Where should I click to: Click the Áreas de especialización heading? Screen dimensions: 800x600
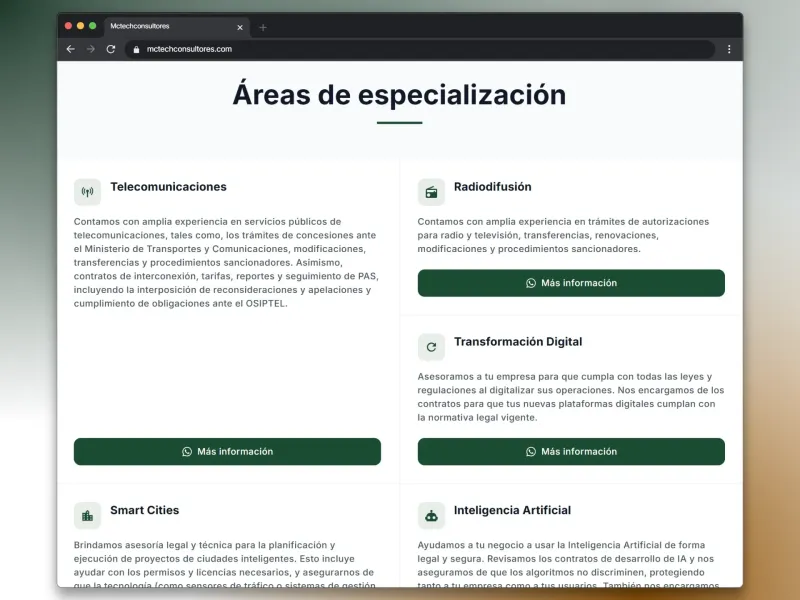point(398,94)
